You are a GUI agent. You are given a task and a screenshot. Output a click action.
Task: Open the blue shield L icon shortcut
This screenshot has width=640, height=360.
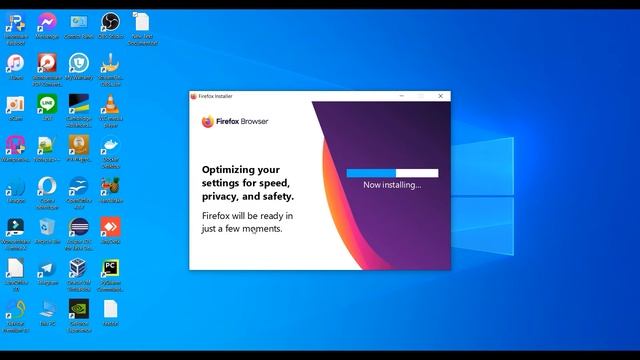[79, 67]
